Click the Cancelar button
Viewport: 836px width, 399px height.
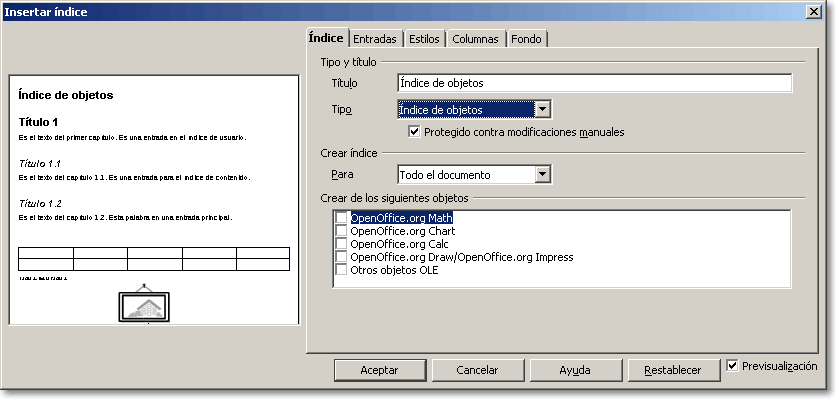pyautogui.click(x=478, y=370)
